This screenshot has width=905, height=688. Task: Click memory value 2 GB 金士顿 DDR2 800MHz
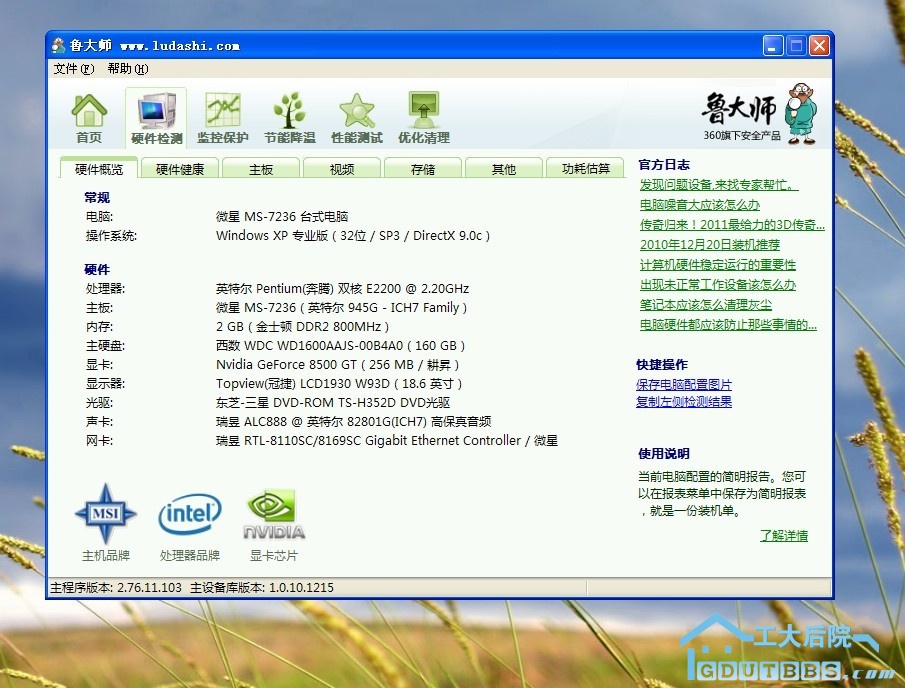pyautogui.click(x=302, y=327)
